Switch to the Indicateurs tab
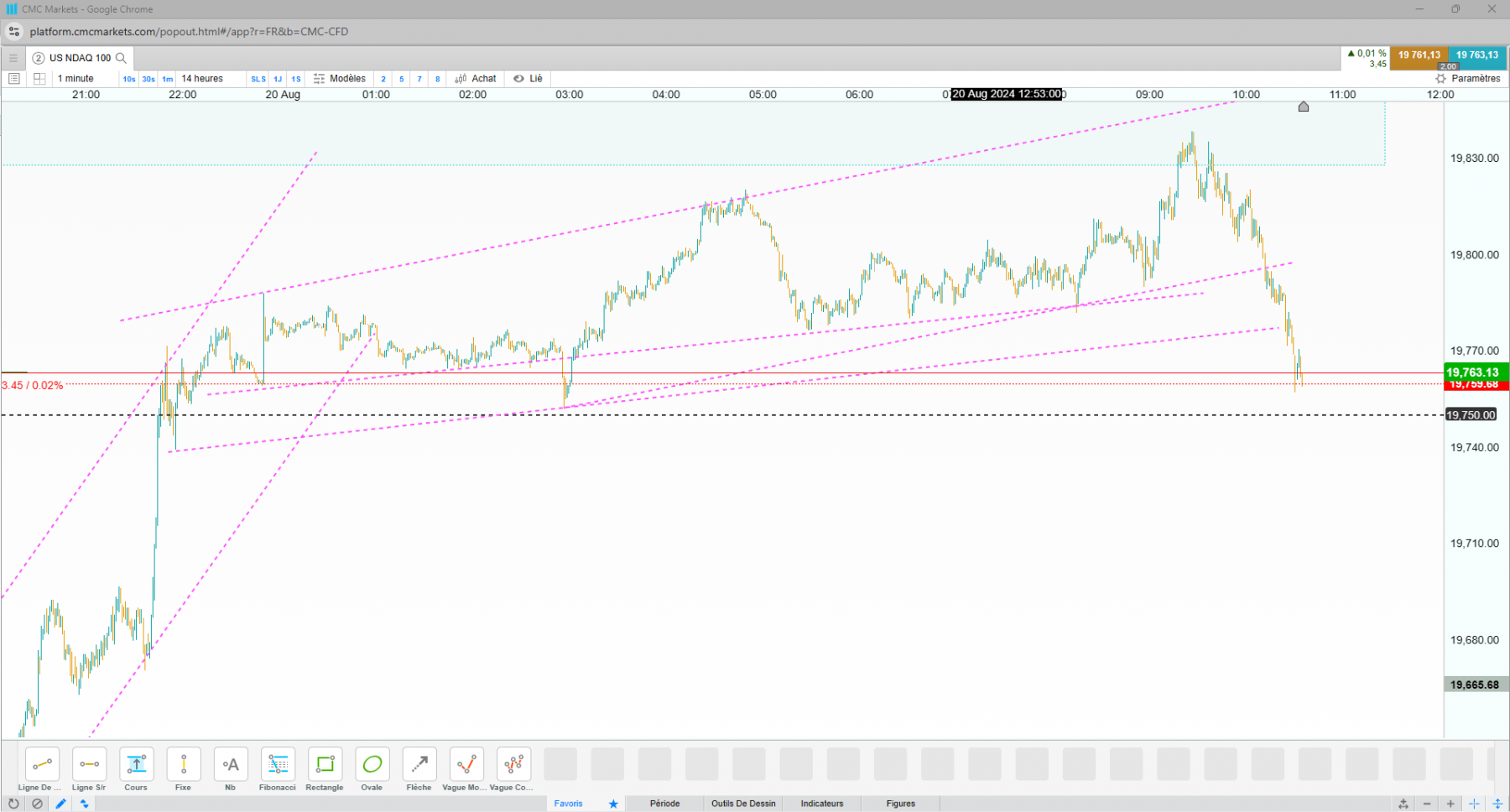 tap(822, 804)
